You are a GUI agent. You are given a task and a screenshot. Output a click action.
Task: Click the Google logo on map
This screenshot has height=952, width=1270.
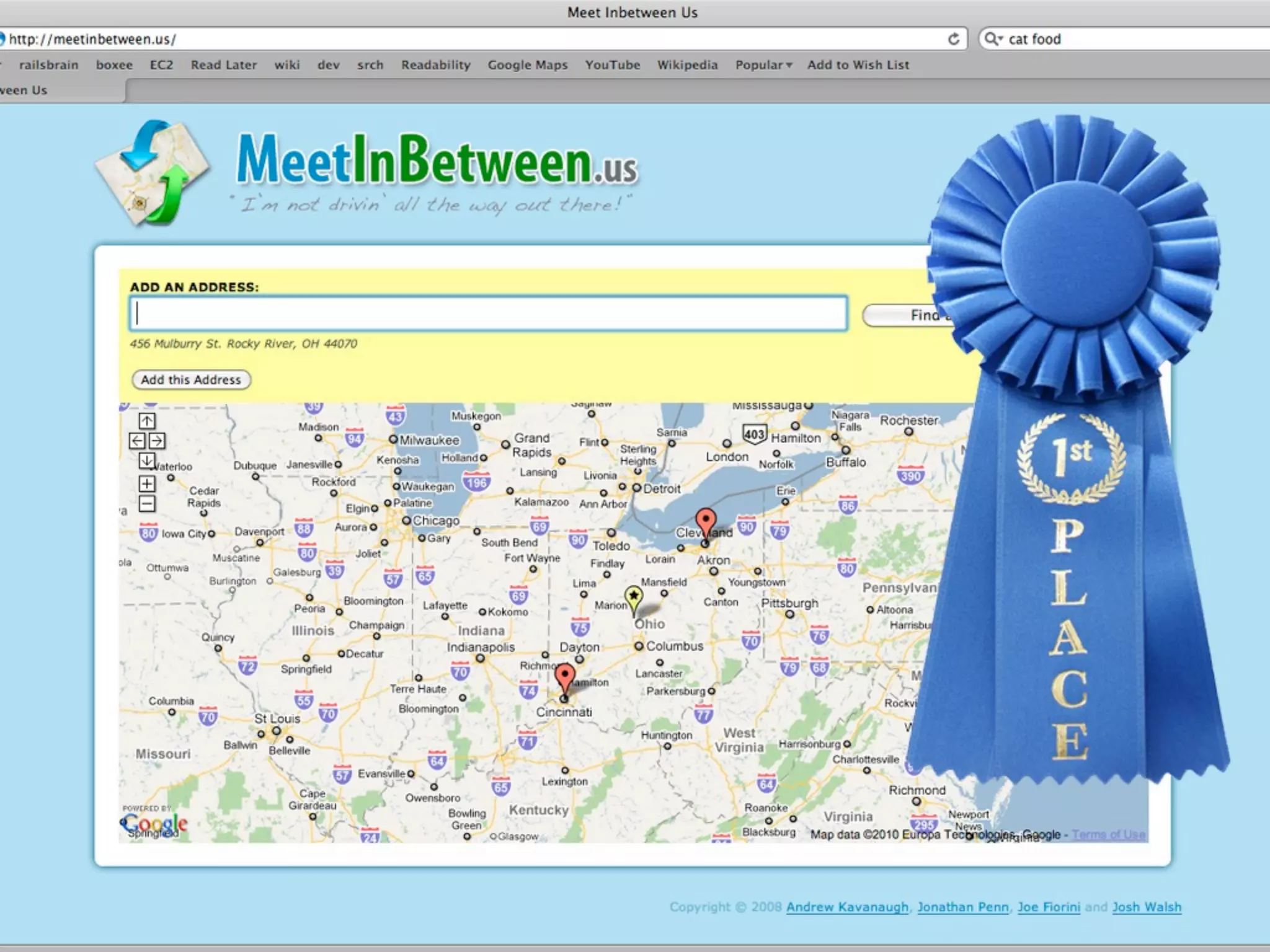click(154, 824)
